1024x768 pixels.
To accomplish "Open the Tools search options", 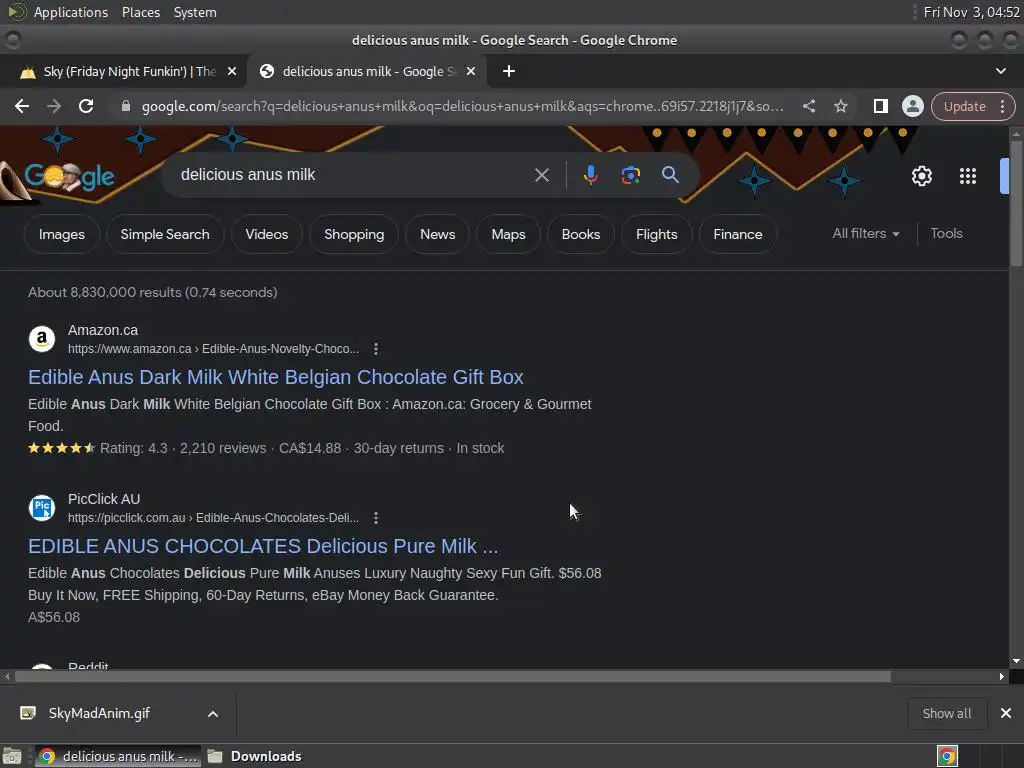I will 946,233.
